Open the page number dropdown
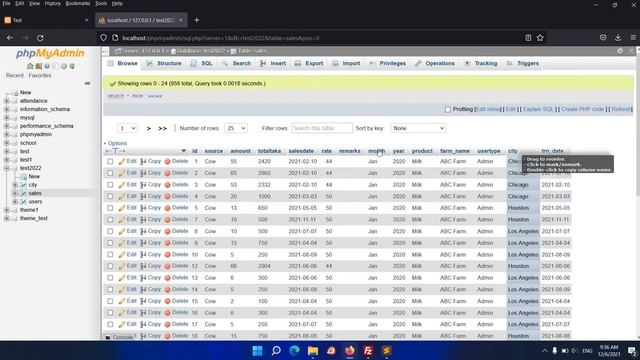The image size is (640, 360). (127, 128)
